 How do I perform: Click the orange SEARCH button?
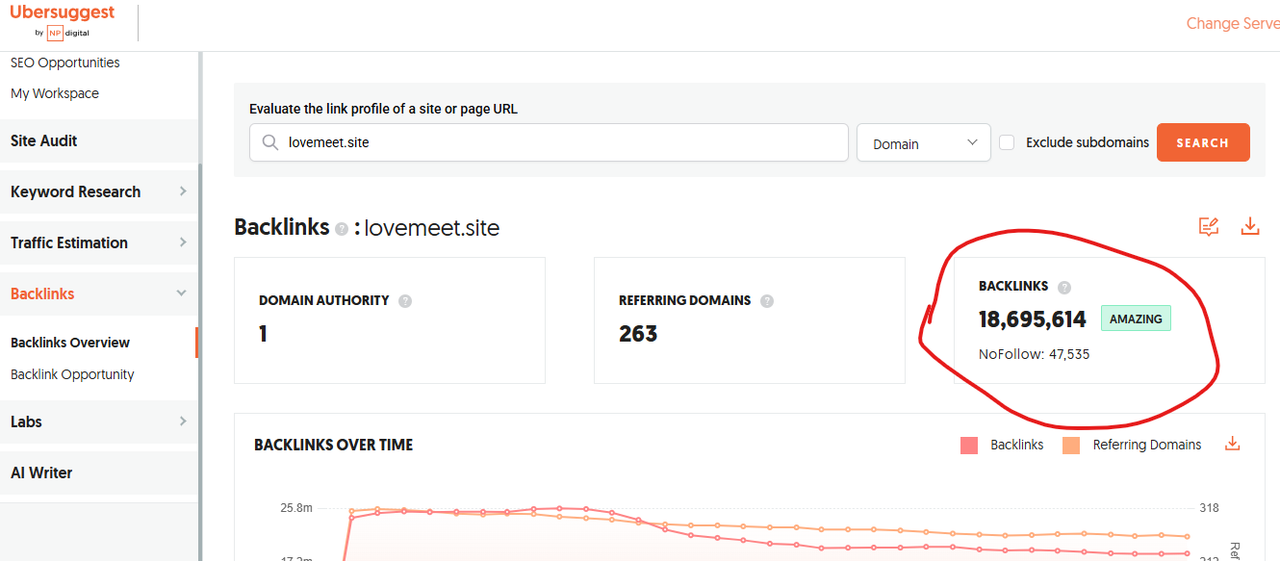coord(1203,142)
